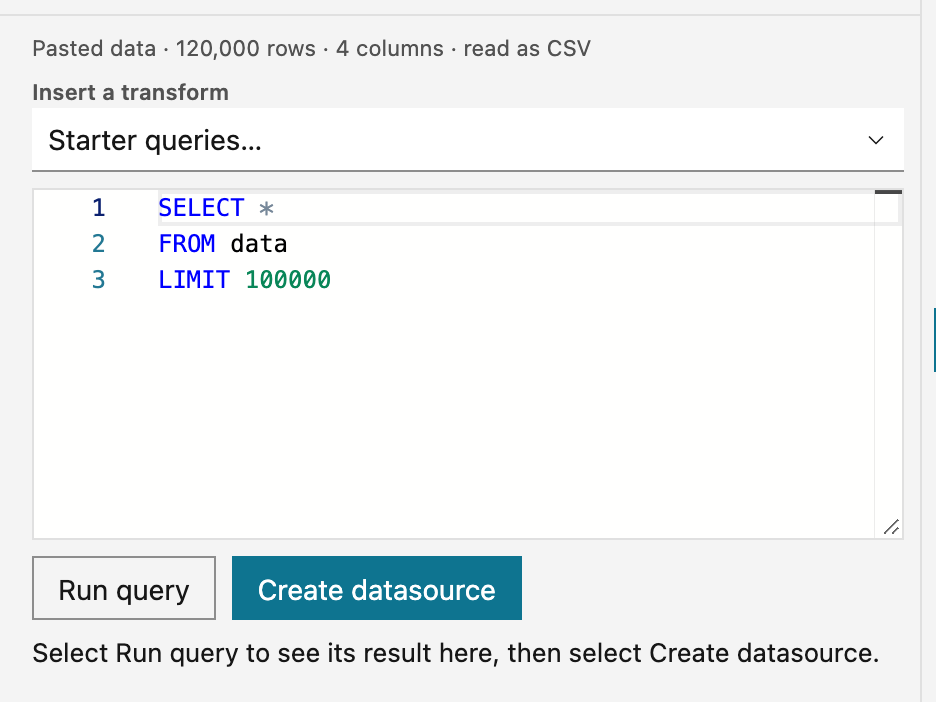Screen dimensions: 936x702
Task: Open the Starter queries dropdown
Action: 467,140
